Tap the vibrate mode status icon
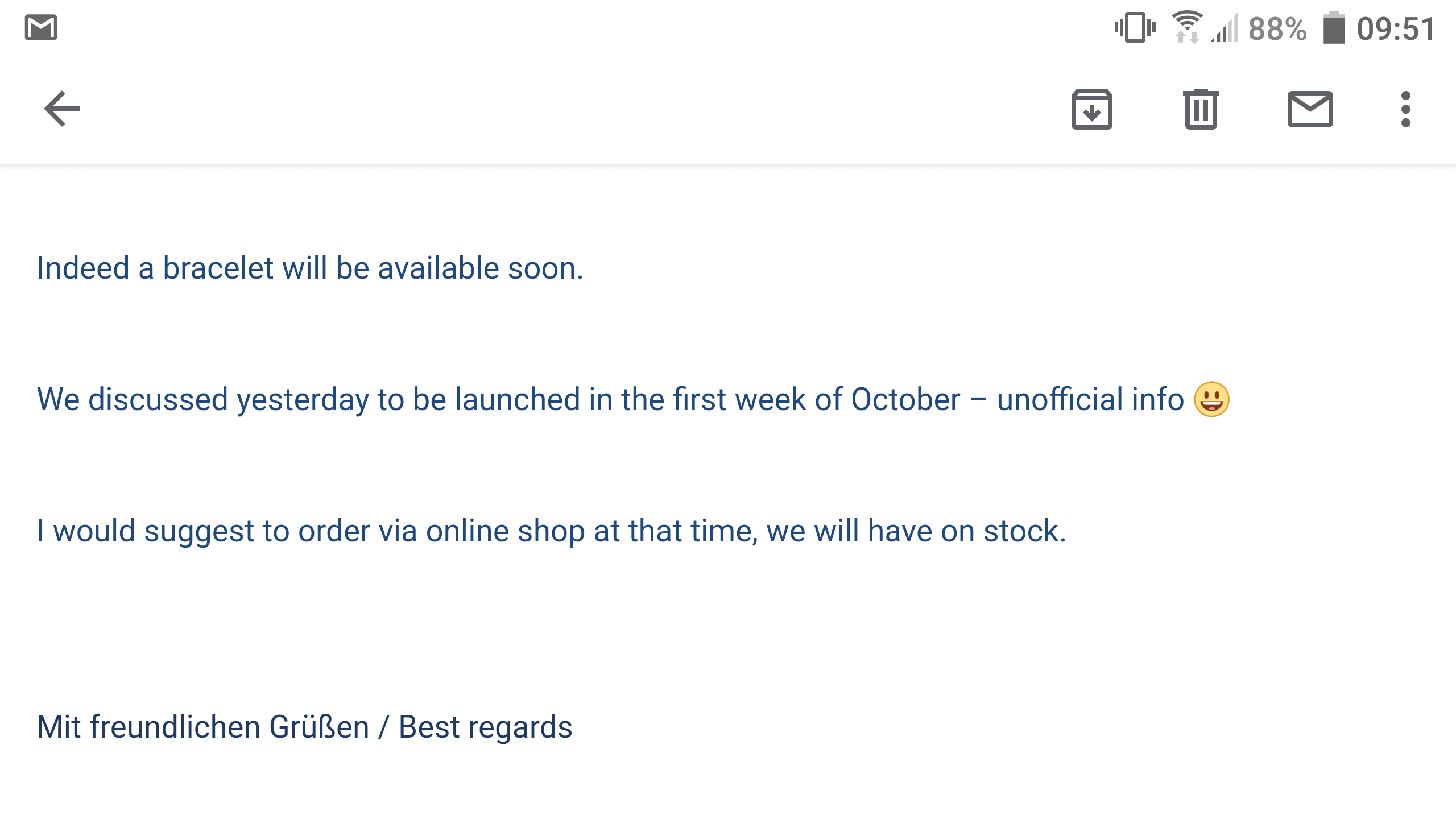Screen dimensions: 1456x819 (1135, 27)
